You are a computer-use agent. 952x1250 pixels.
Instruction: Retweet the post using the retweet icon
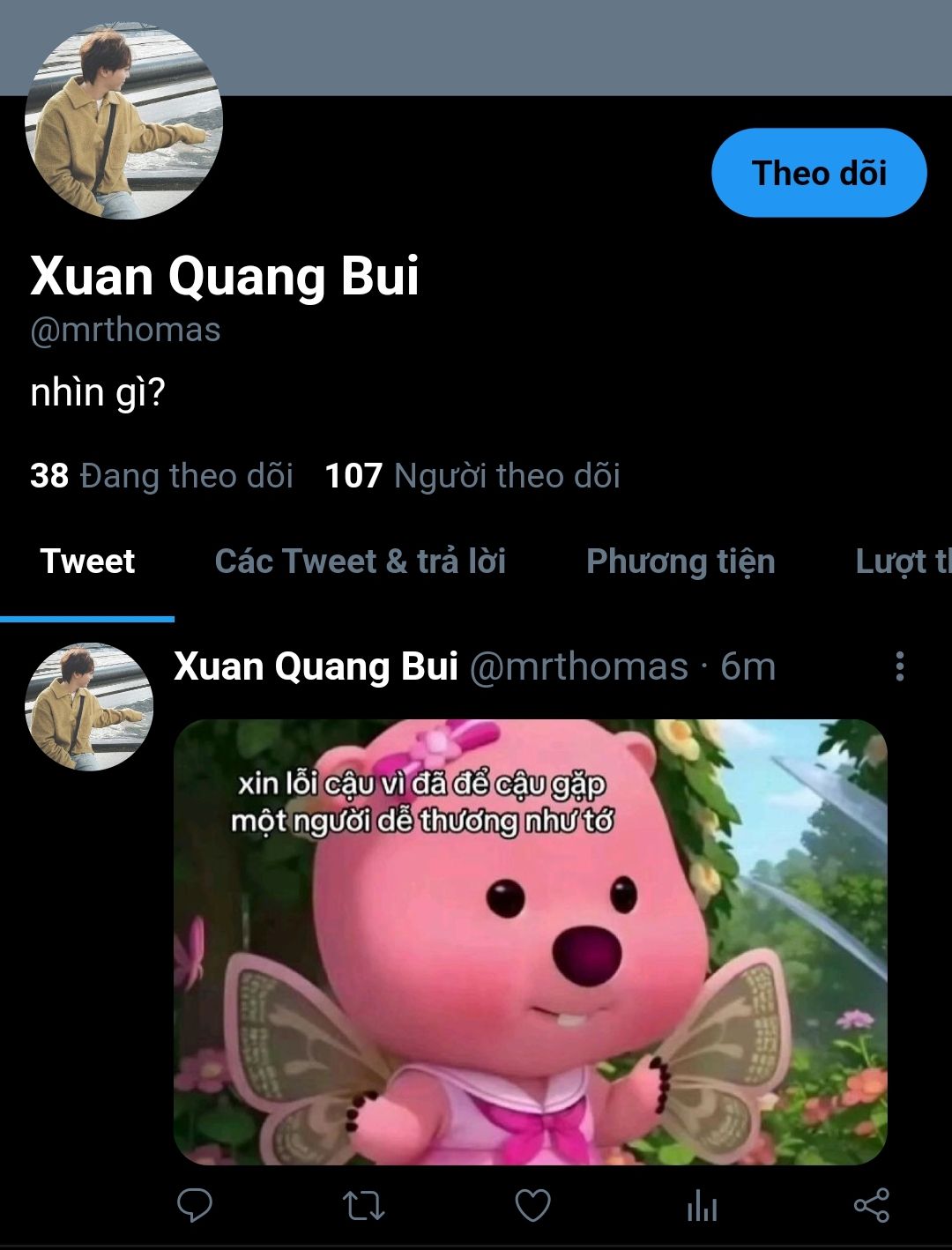click(363, 1205)
